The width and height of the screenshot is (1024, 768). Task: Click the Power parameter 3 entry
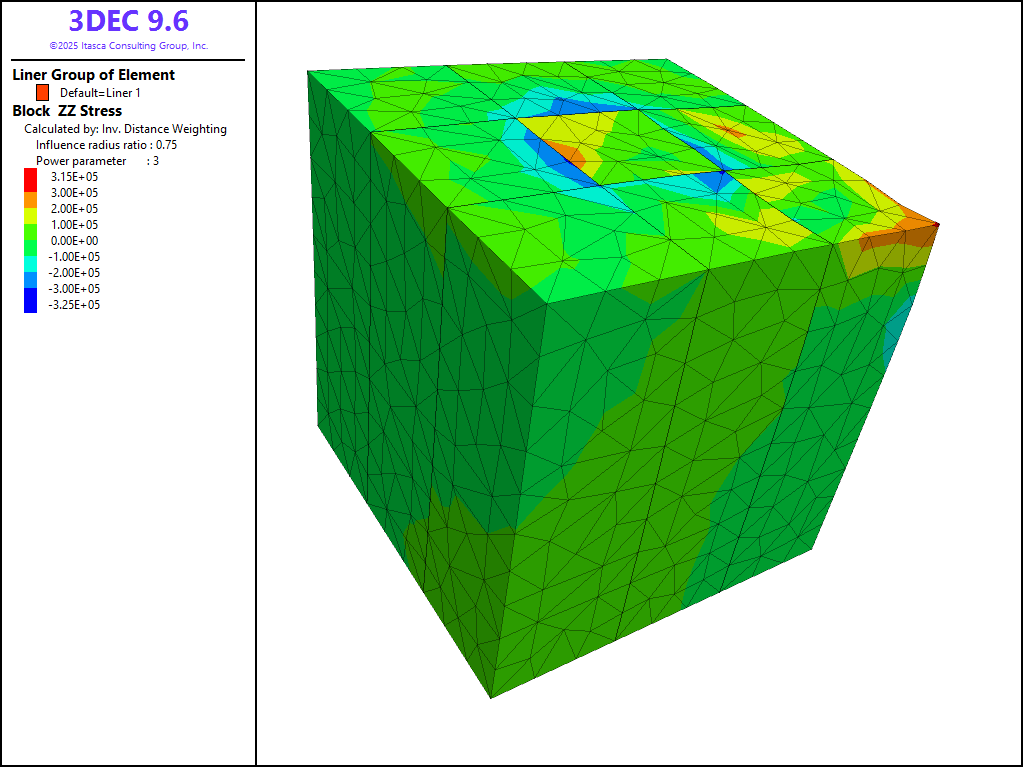pos(97,161)
